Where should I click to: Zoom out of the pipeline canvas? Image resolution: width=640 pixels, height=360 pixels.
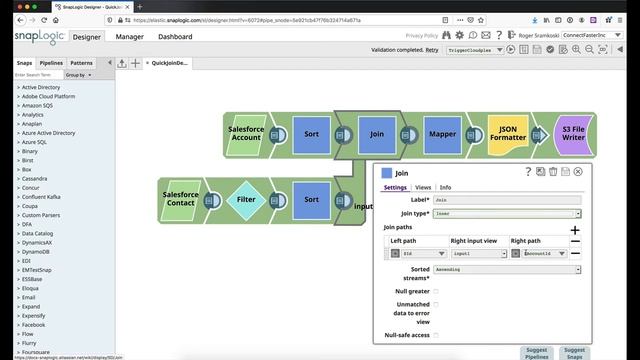pos(589,50)
